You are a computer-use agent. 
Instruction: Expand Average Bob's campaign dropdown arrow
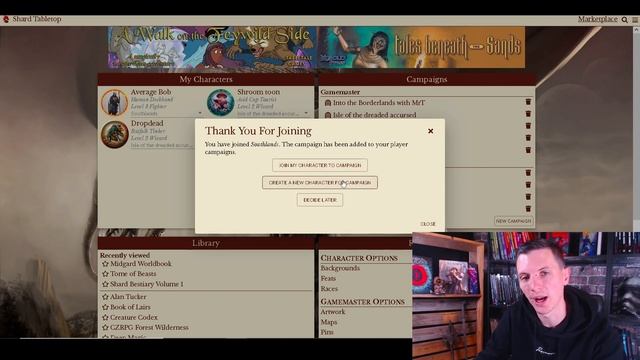pos(200,113)
